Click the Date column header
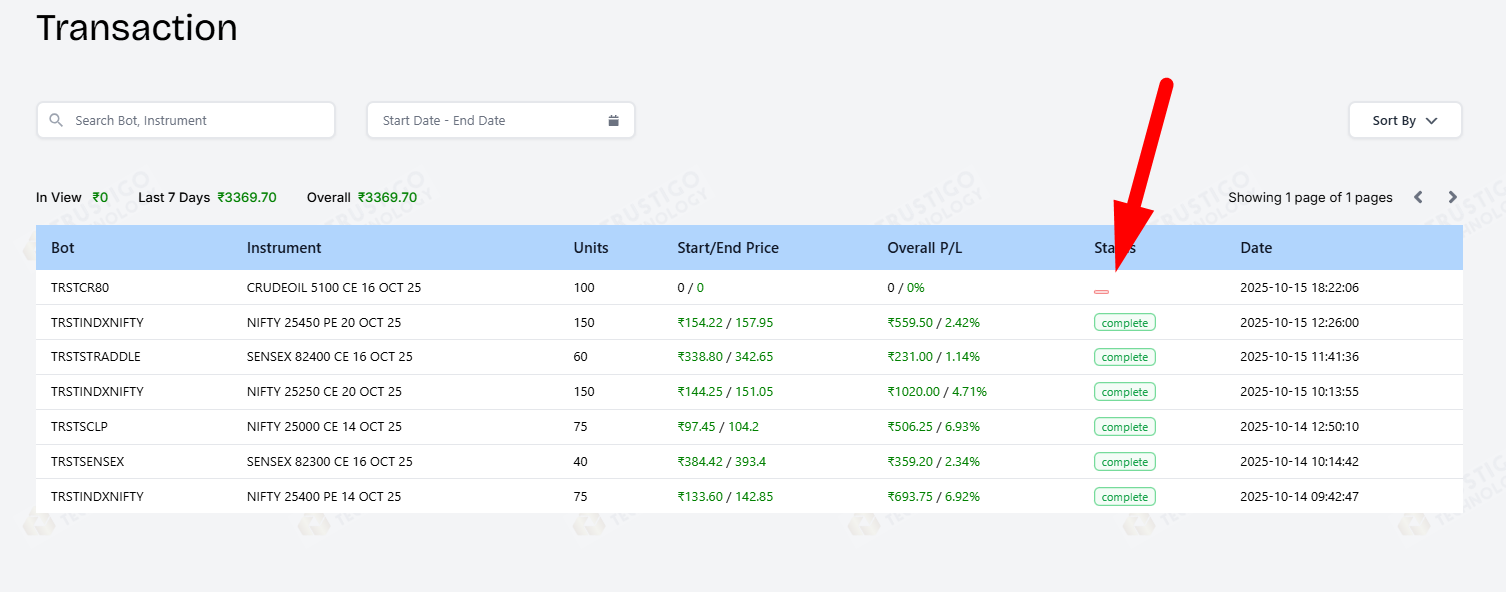This screenshot has height=592, width=1506. pyautogui.click(x=1256, y=248)
